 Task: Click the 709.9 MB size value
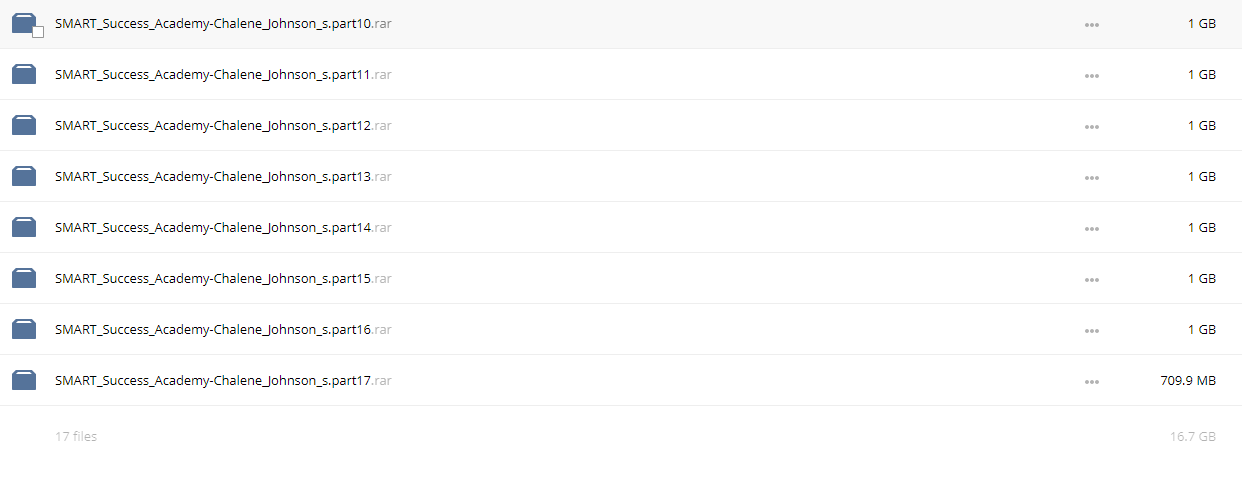point(1188,381)
